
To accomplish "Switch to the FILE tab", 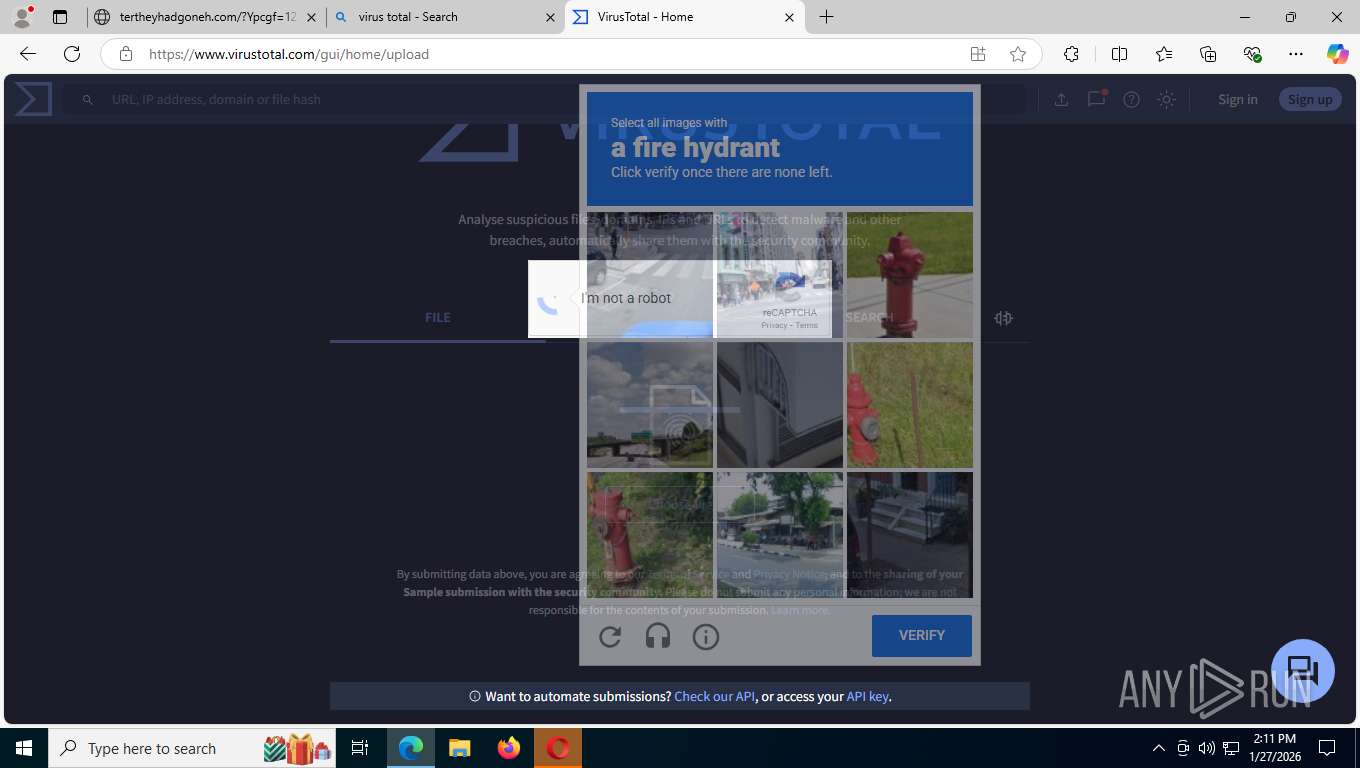I will pos(438,317).
